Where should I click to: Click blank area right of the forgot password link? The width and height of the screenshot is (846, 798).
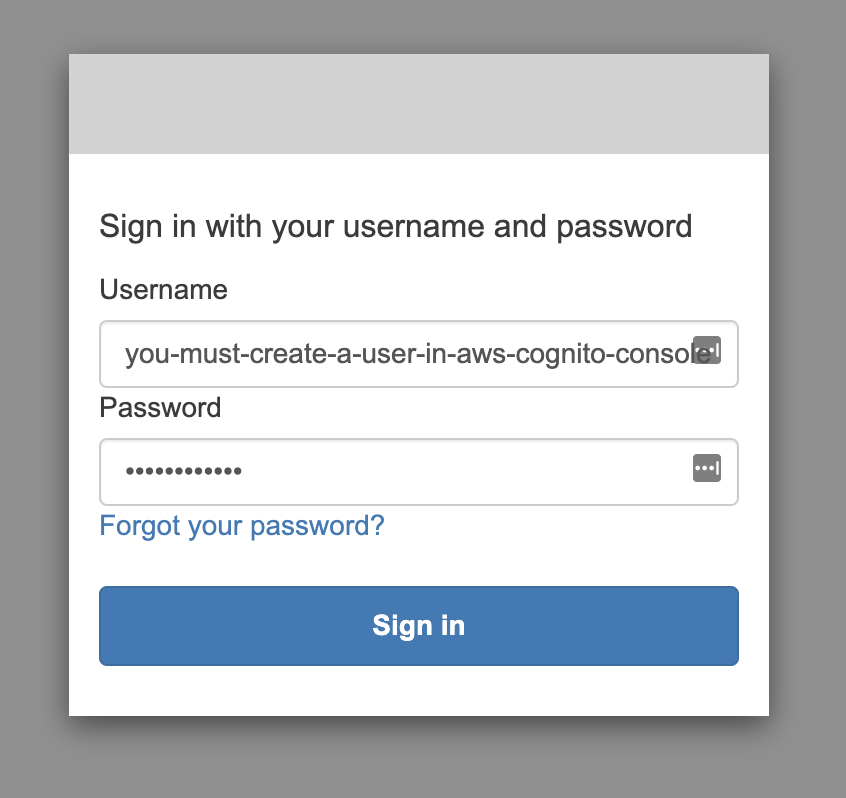click(x=560, y=526)
